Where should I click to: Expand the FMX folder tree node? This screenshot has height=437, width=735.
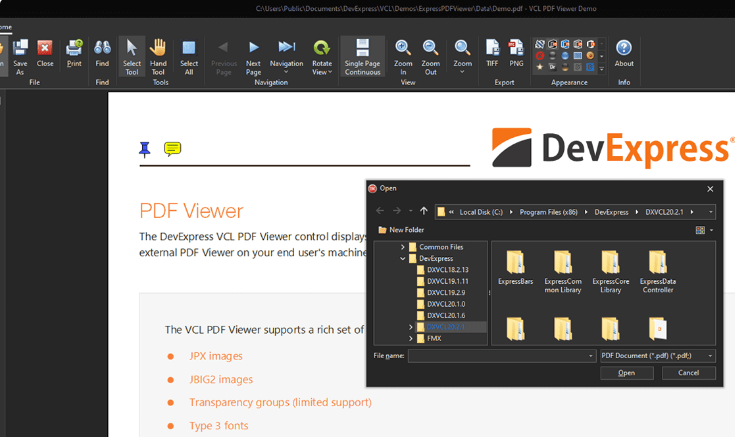[x=411, y=338]
